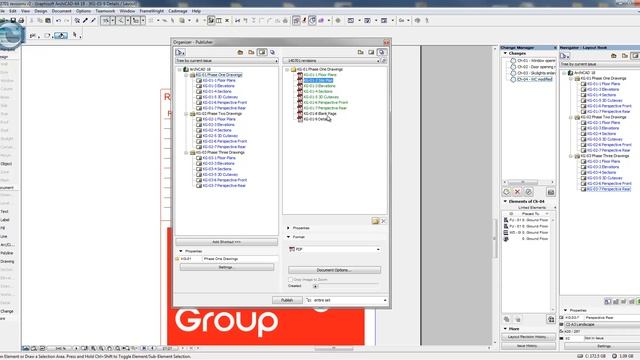The height and width of the screenshot is (360, 640).
Task: Select the Change tool in the toolbox
Action: tap(7, 311)
